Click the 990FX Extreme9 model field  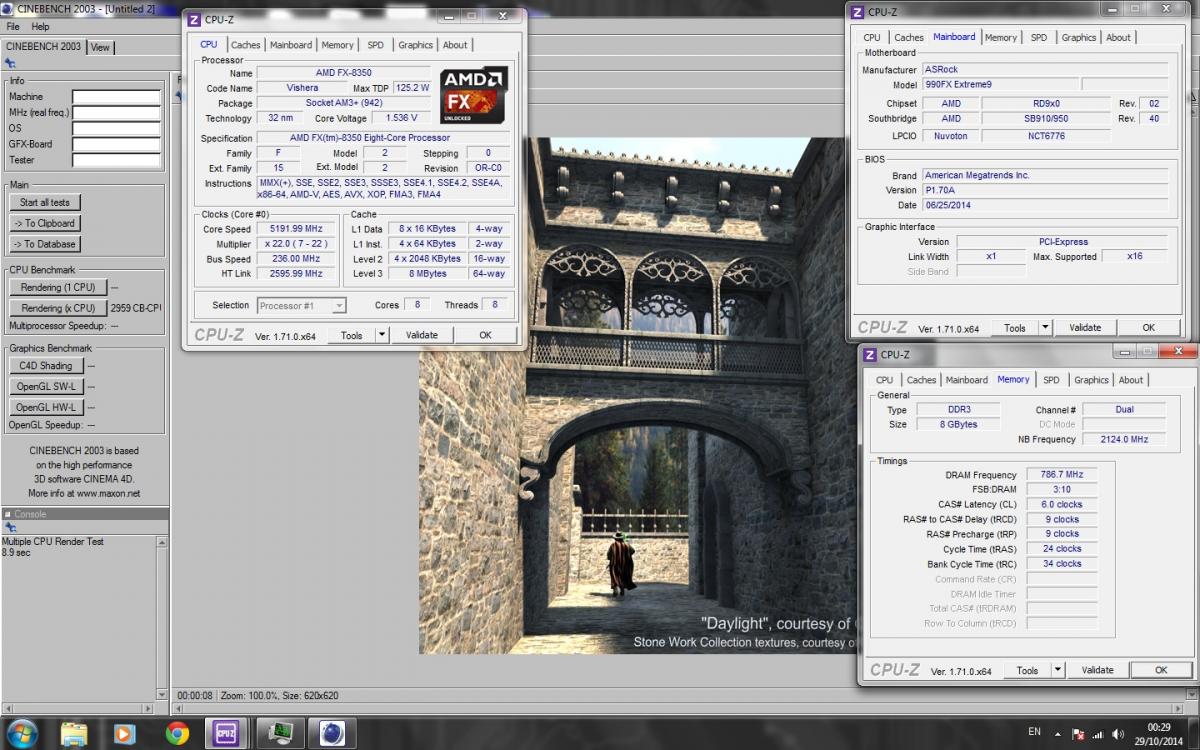(x=998, y=85)
